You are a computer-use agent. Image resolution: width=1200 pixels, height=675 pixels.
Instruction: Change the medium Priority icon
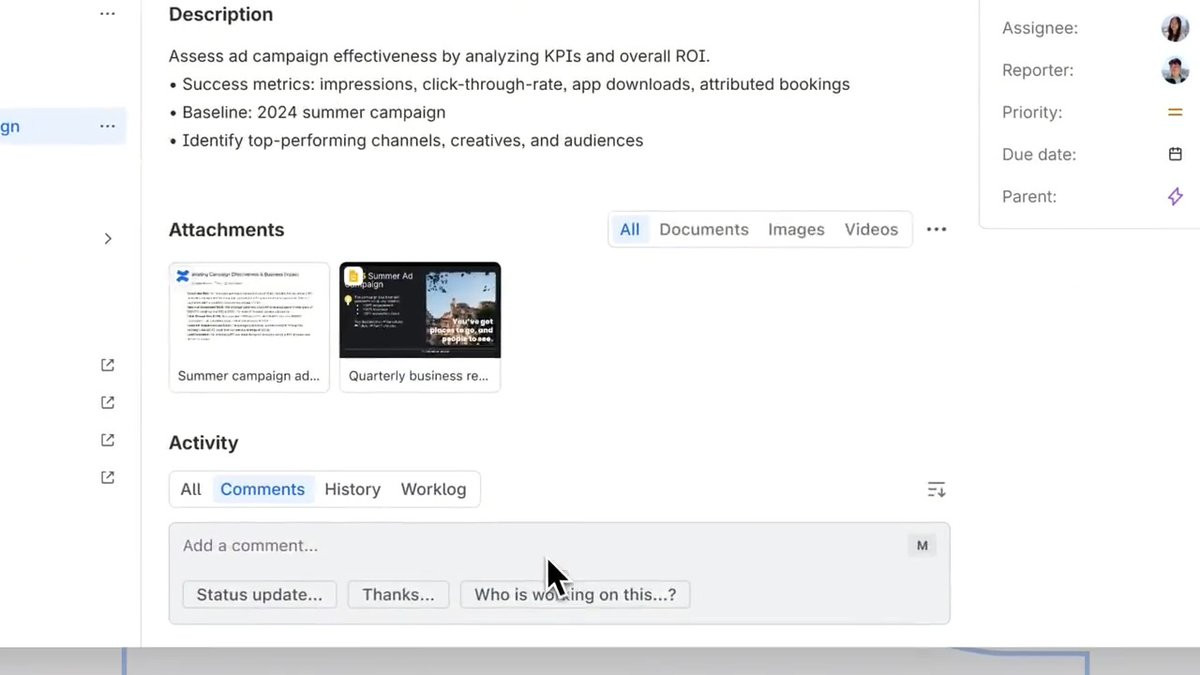[x=1175, y=112]
